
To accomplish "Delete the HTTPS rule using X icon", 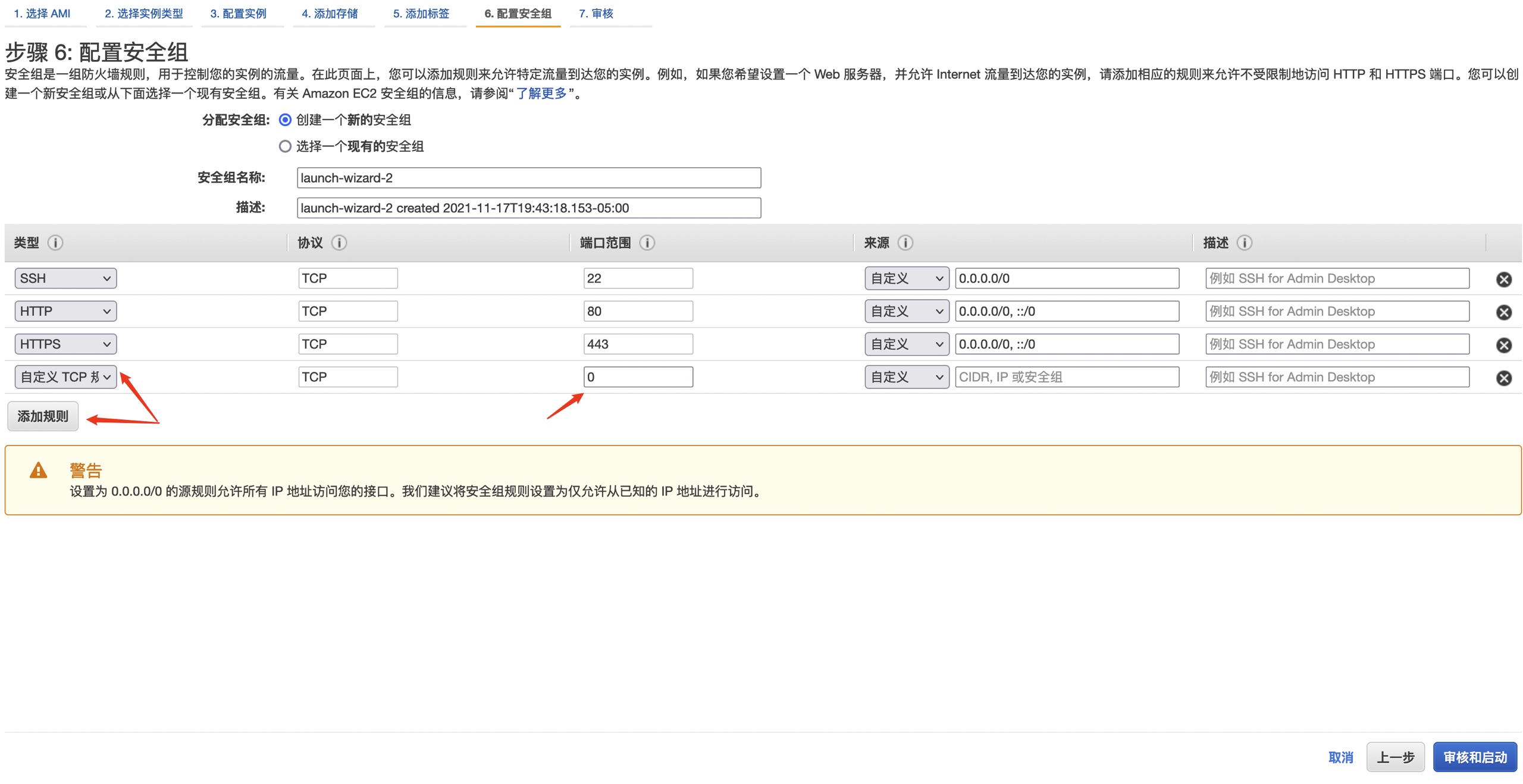I will coord(1503,345).
